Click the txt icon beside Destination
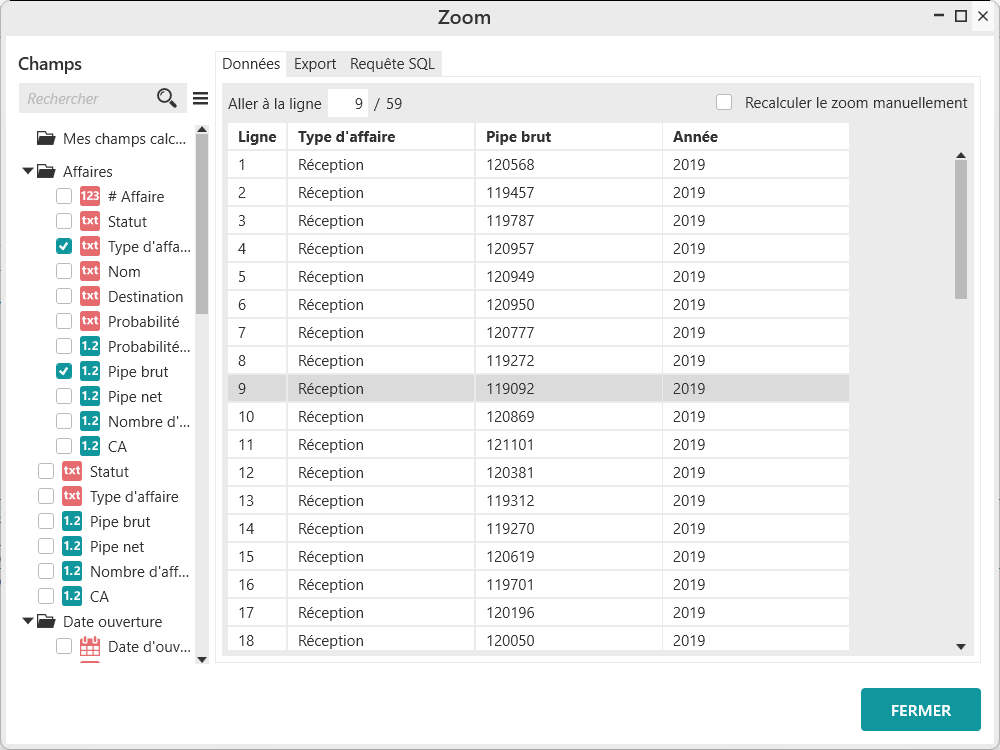 tap(90, 296)
